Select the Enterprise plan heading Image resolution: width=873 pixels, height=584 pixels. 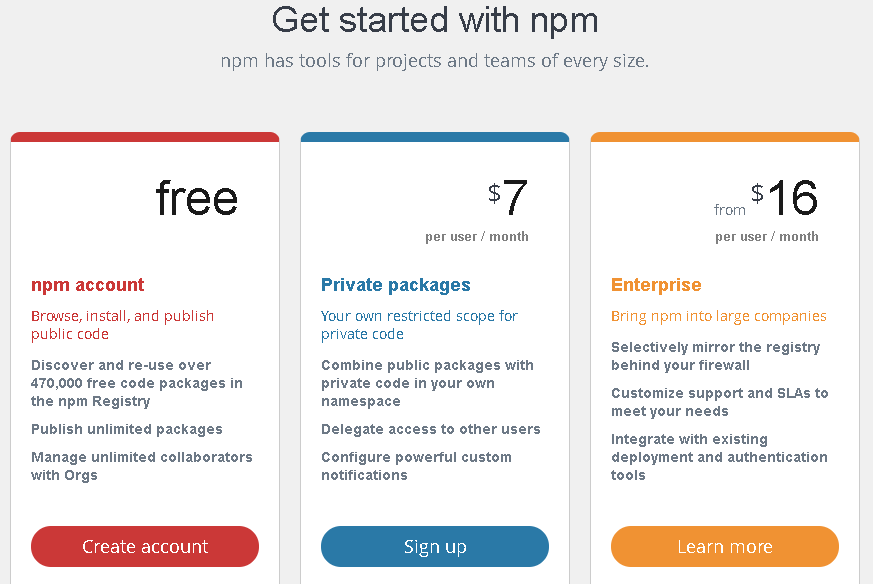click(656, 284)
